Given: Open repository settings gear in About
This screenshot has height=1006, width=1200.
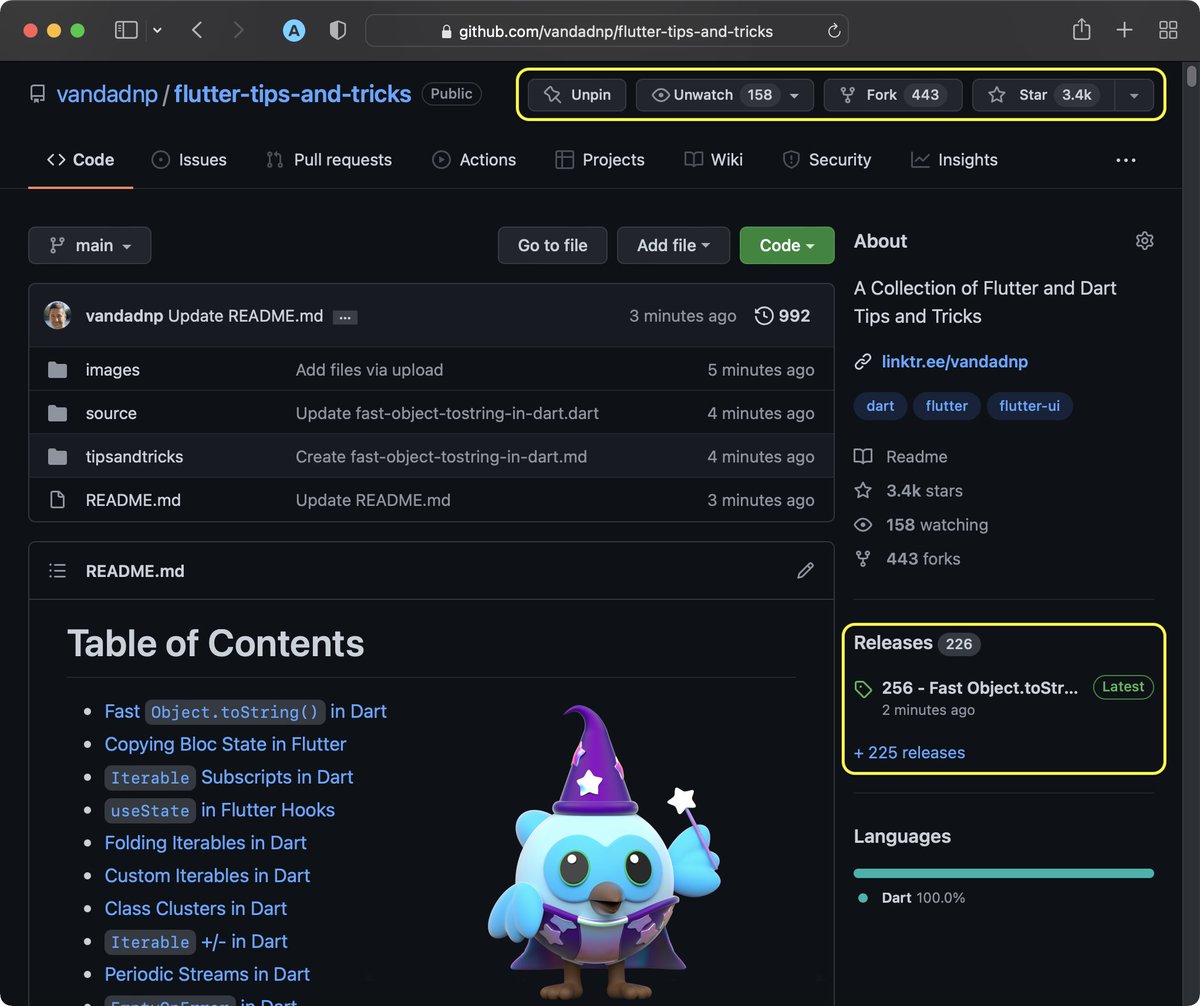Looking at the screenshot, I should click(1145, 241).
